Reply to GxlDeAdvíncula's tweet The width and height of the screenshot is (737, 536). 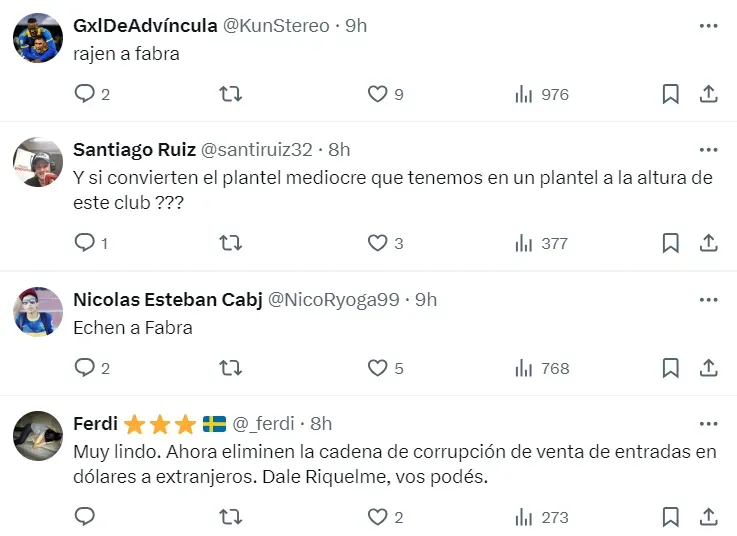click(85, 94)
